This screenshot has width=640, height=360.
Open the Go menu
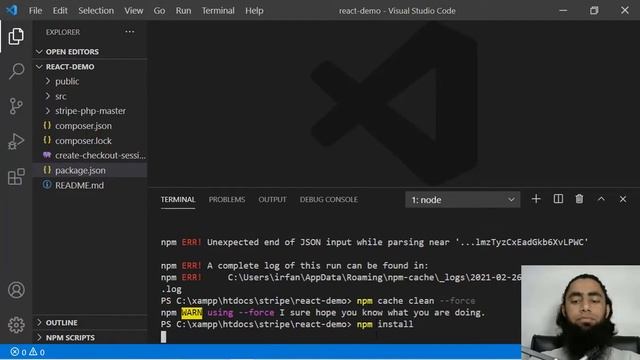(x=159, y=11)
